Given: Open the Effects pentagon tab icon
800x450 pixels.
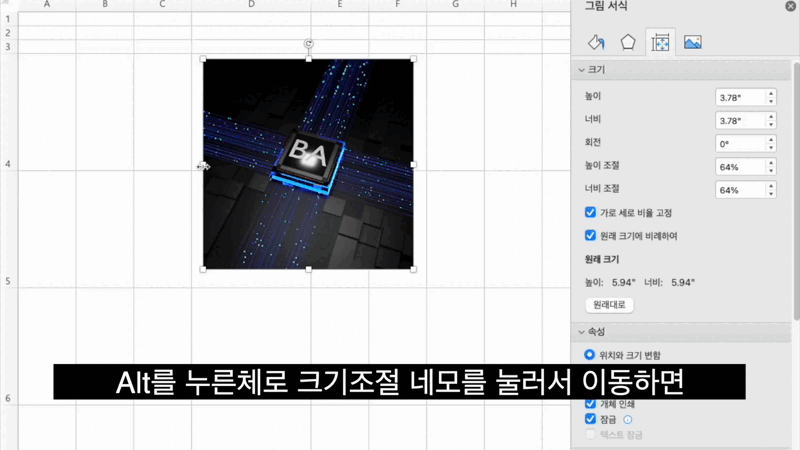Looking at the screenshot, I should click(x=628, y=42).
